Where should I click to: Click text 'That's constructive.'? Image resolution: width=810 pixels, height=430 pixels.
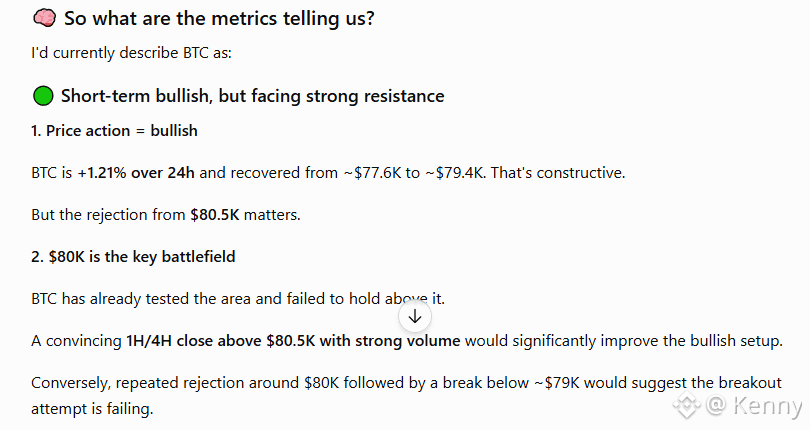click(558, 173)
